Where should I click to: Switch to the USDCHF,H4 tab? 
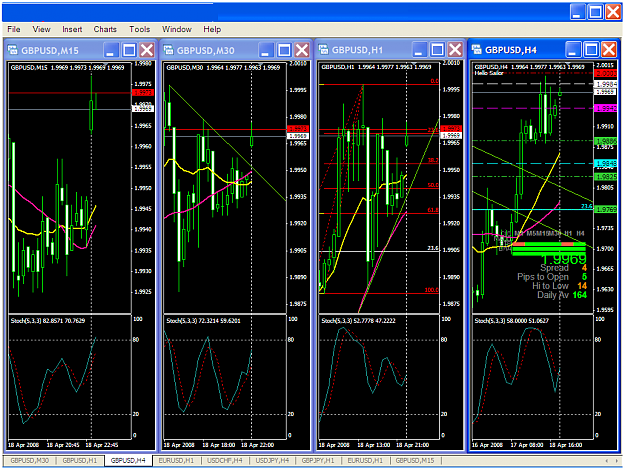(x=225, y=460)
